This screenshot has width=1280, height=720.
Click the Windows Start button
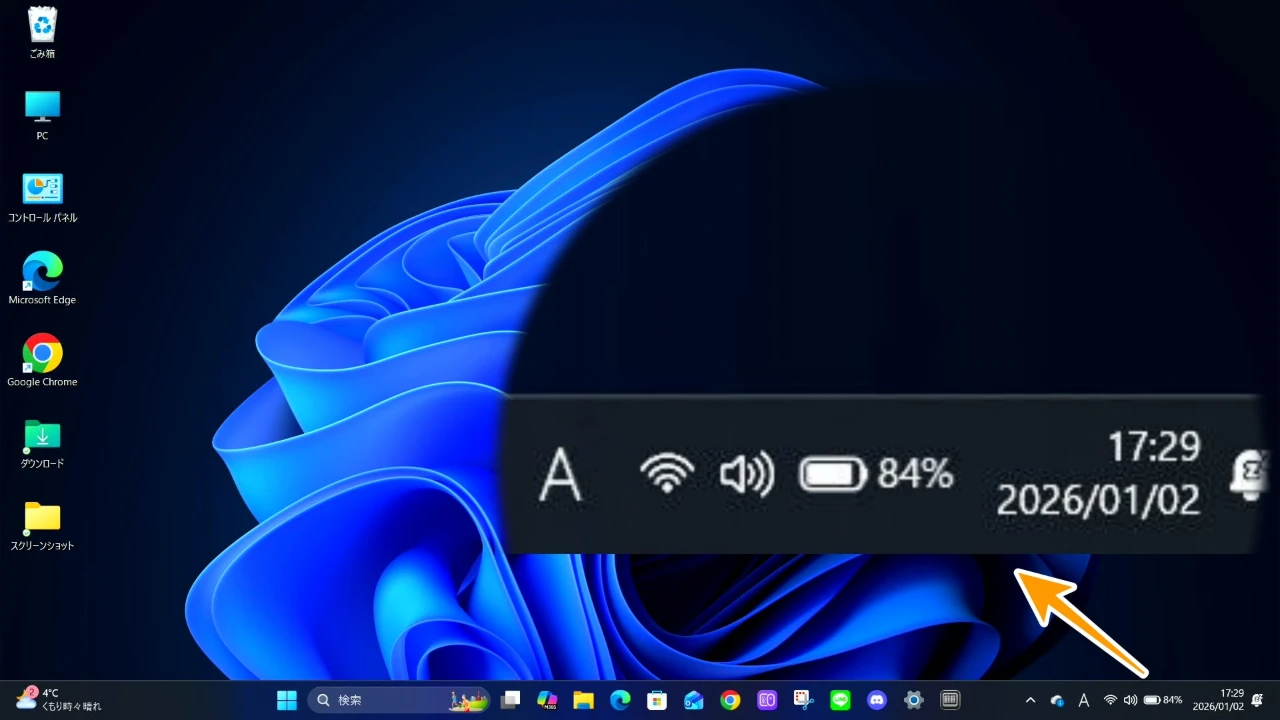click(287, 700)
